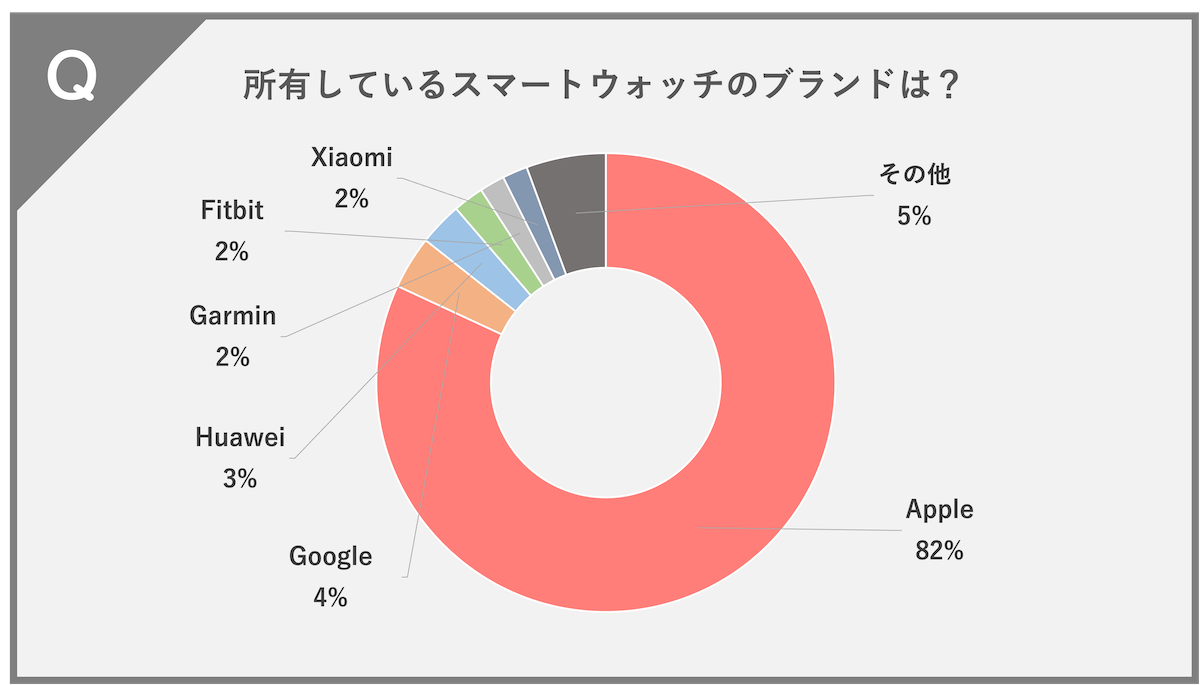Select the Apple label text
Image resolution: width=1200 pixels, height=685 pixels.
click(x=939, y=509)
